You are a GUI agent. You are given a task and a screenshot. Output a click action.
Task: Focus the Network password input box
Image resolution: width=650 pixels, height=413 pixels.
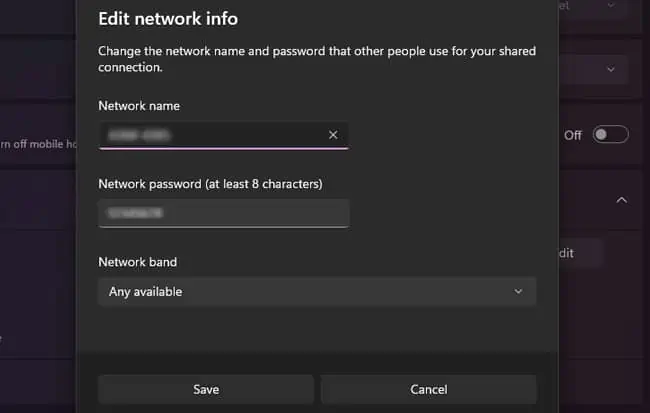pyautogui.click(x=223, y=213)
